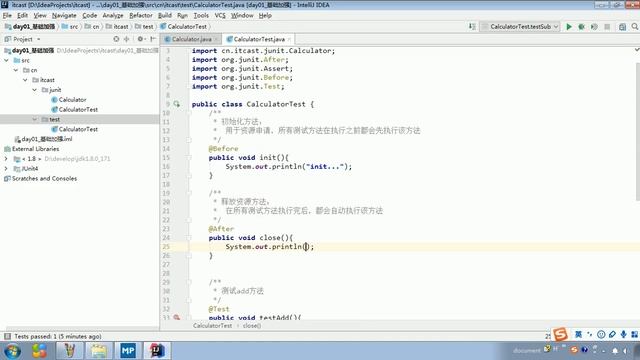
Task: Open the Windows Start button
Action: click(13, 351)
